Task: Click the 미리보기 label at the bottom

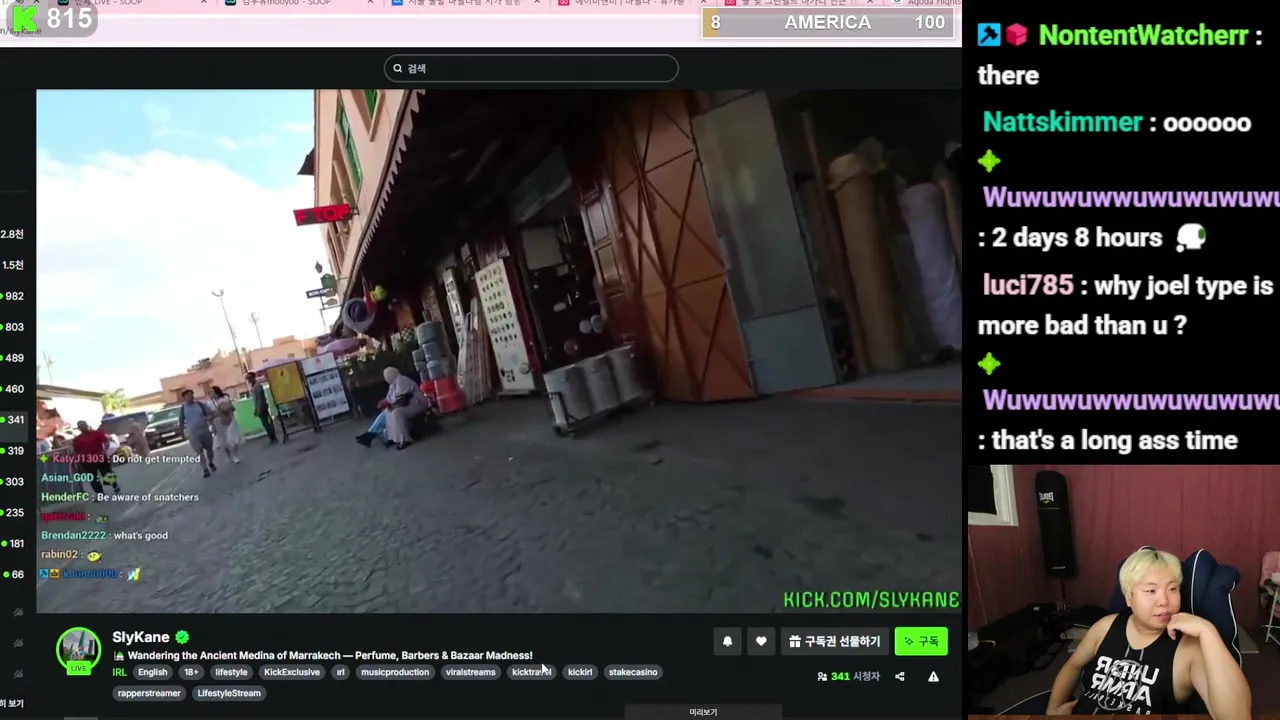Action: tap(703, 712)
